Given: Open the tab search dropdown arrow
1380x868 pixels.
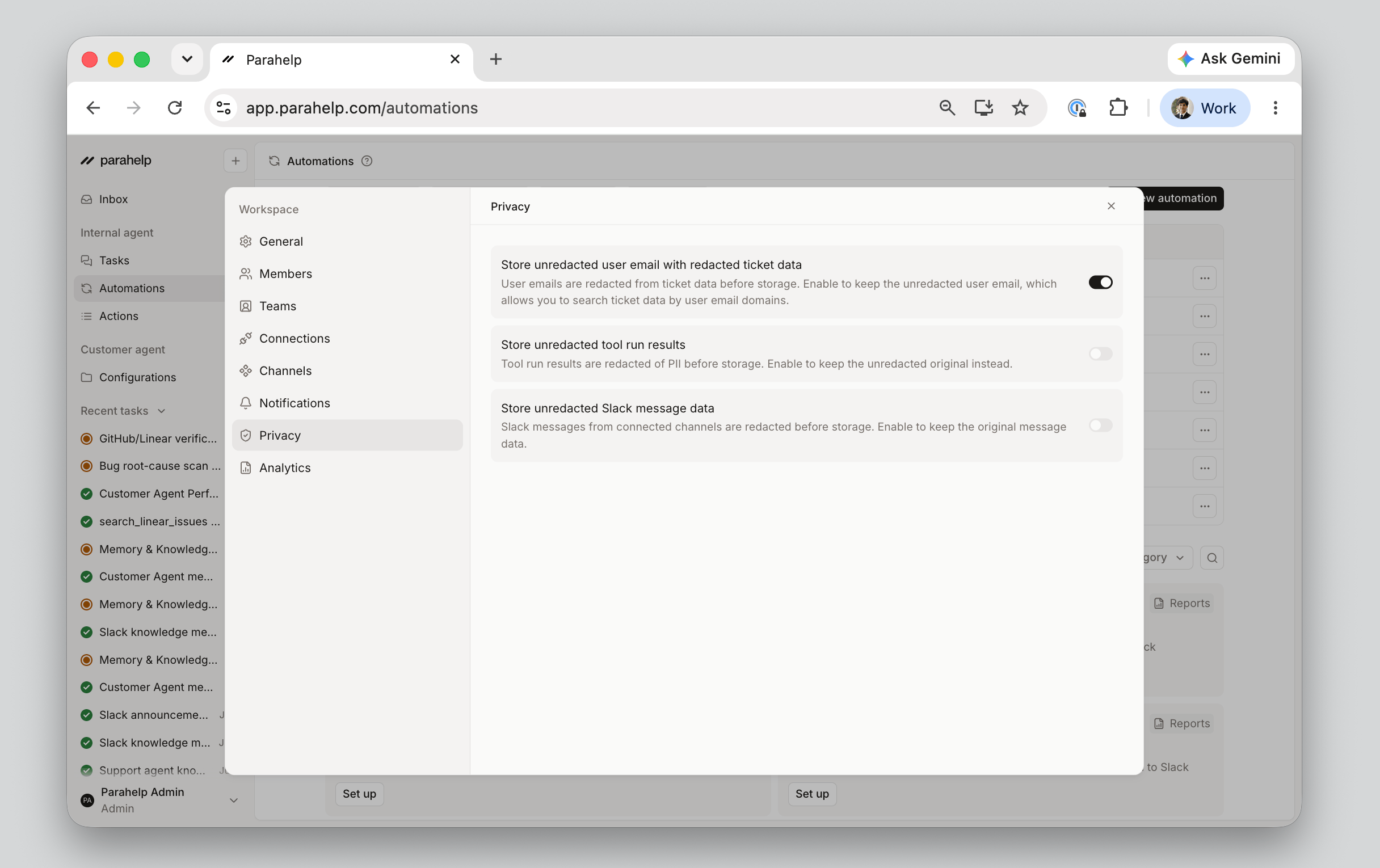Looking at the screenshot, I should 187,59.
